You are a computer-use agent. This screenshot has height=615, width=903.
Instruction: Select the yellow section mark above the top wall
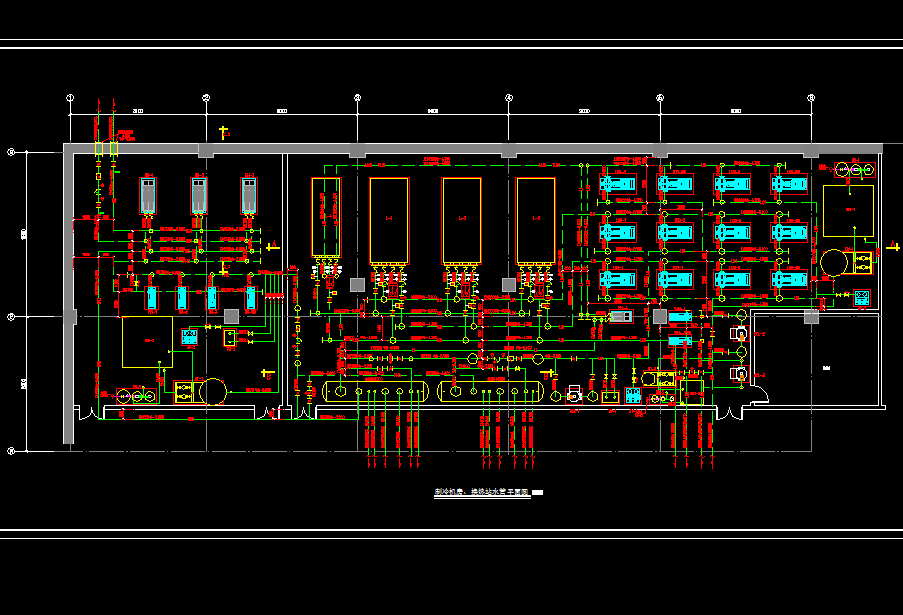click(224, 133)
